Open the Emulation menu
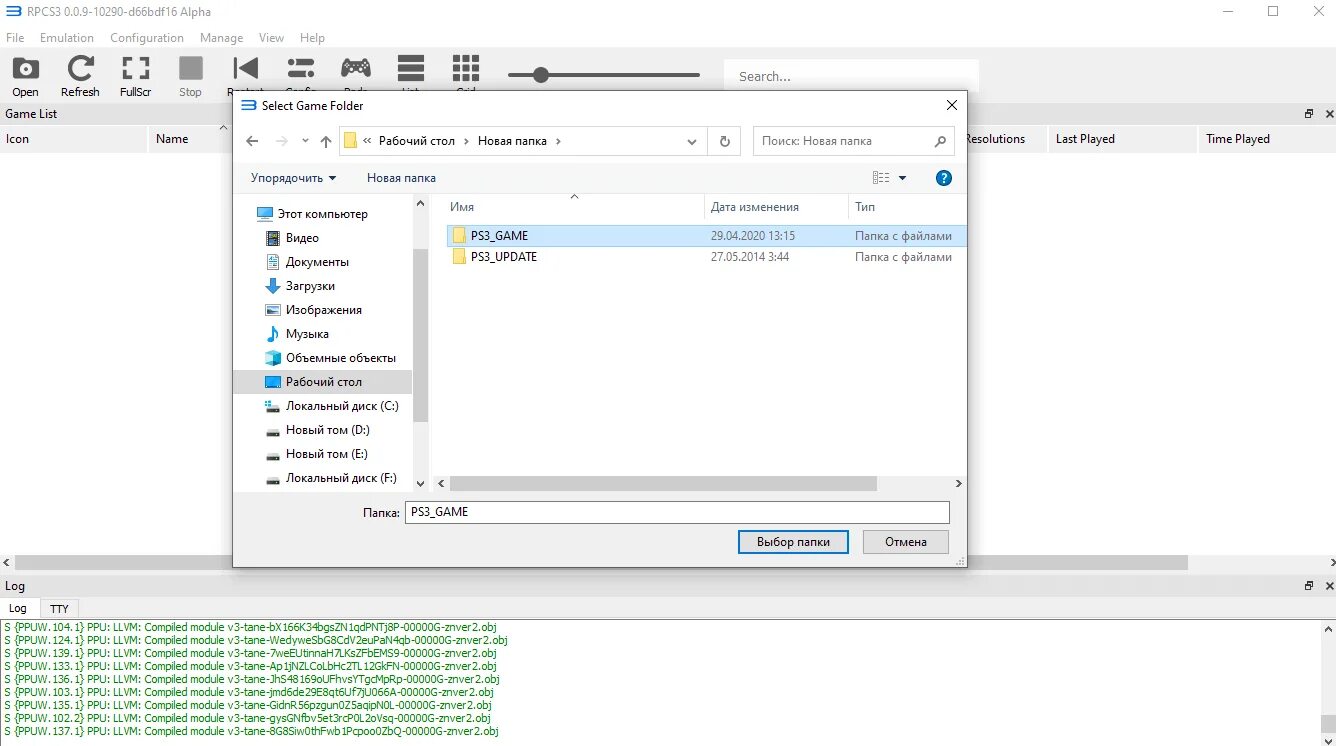 coord(67,38)
